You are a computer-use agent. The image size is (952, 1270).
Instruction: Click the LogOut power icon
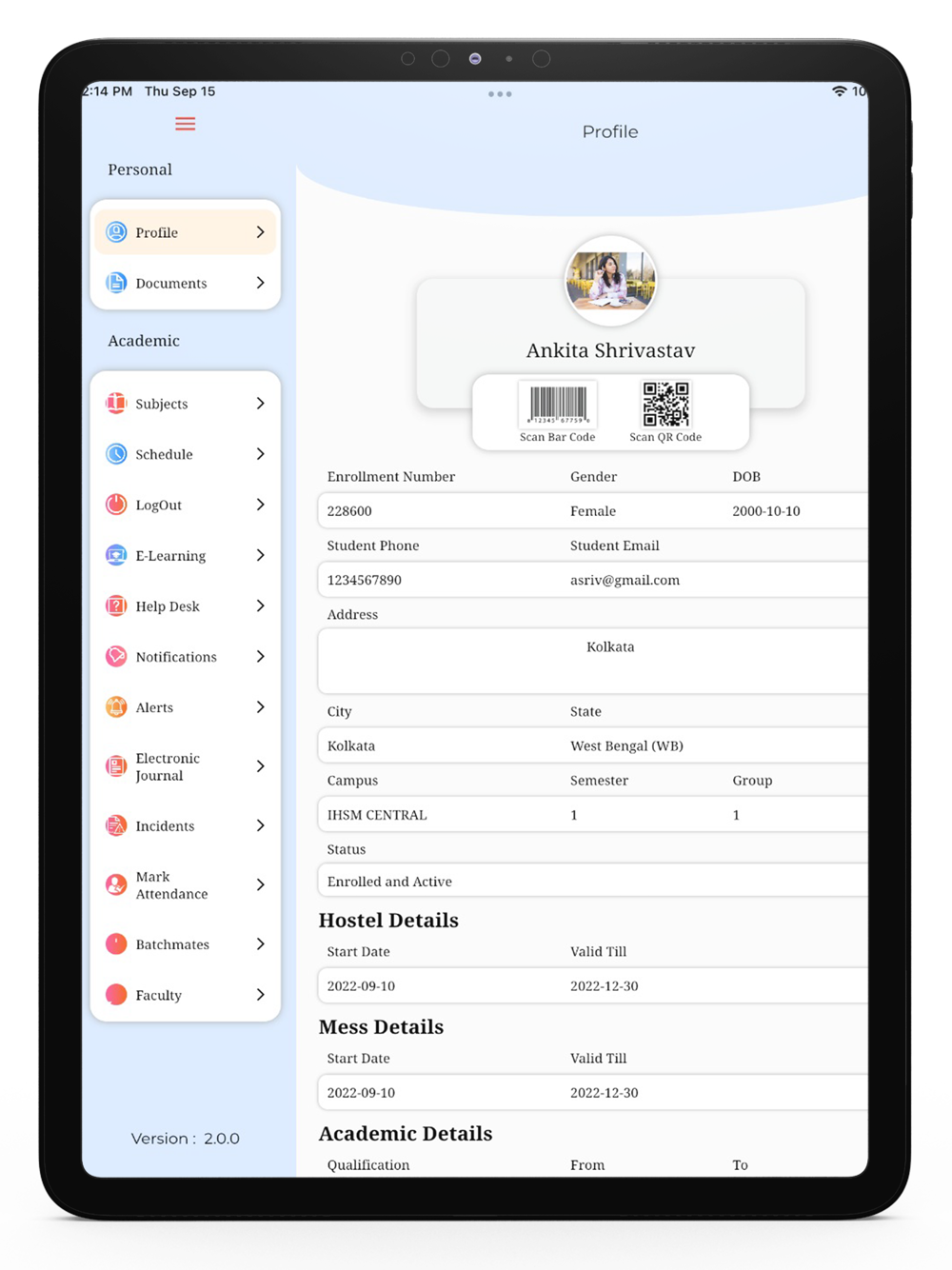click(x=116, y=505)
